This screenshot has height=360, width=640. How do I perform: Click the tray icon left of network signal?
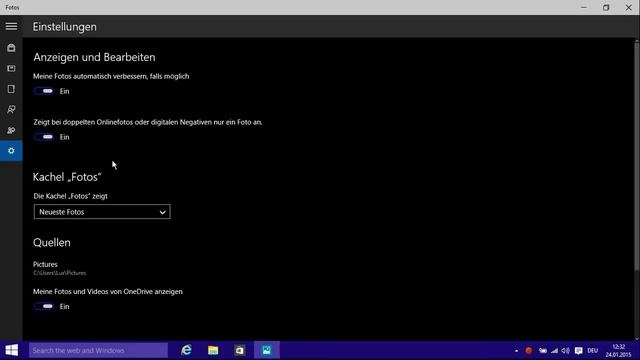pos(542,351)
